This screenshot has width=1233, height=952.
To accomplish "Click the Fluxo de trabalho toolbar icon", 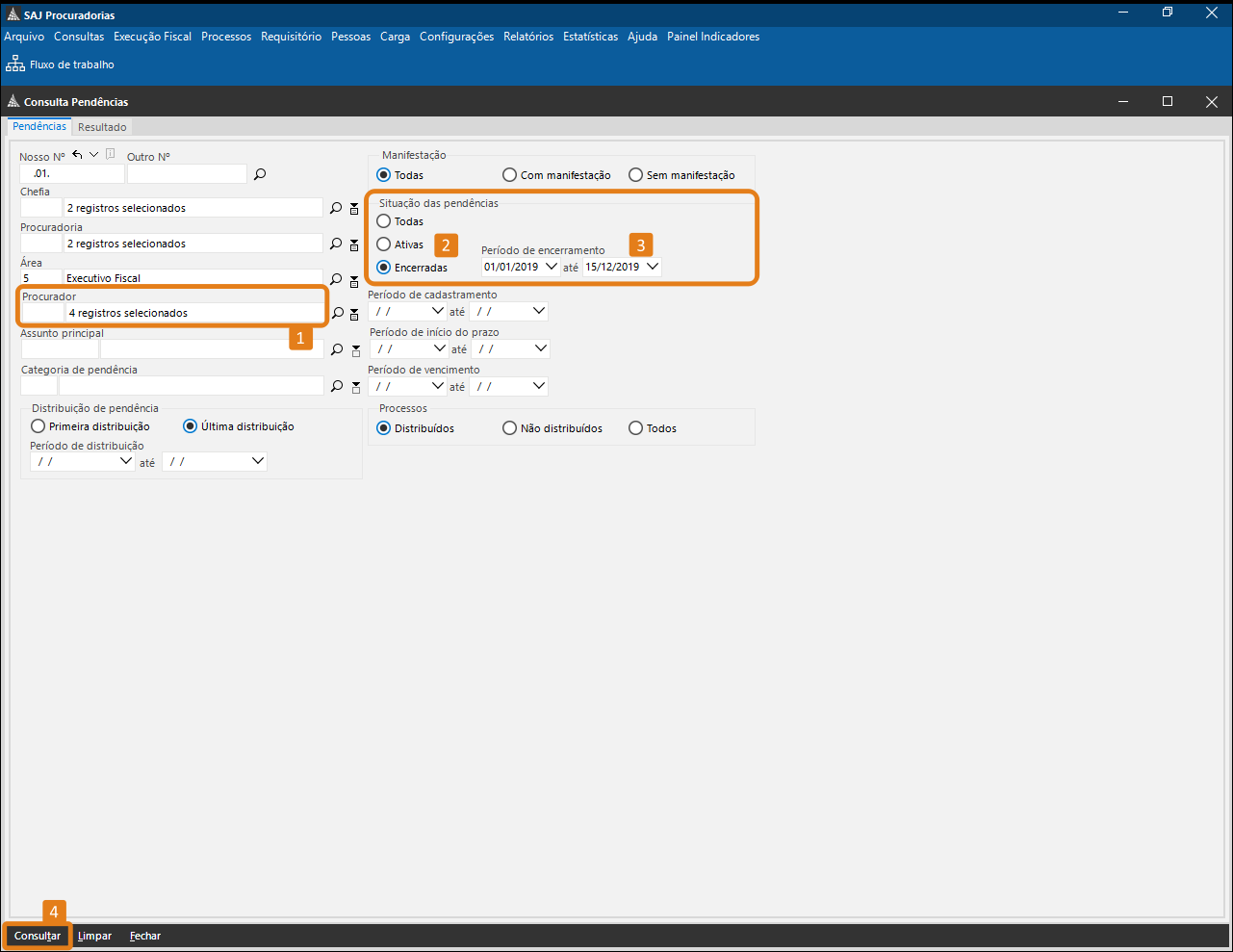I will 15,64.
